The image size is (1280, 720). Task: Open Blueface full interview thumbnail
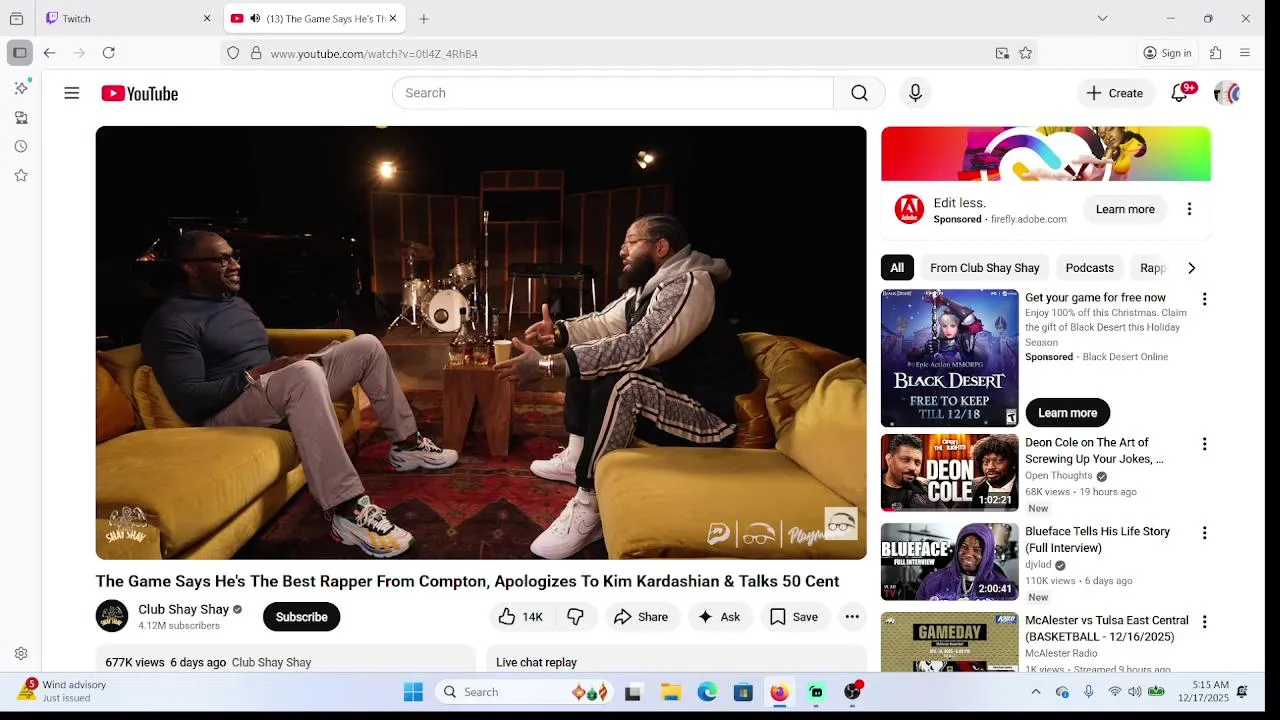(x=949, y=561)
